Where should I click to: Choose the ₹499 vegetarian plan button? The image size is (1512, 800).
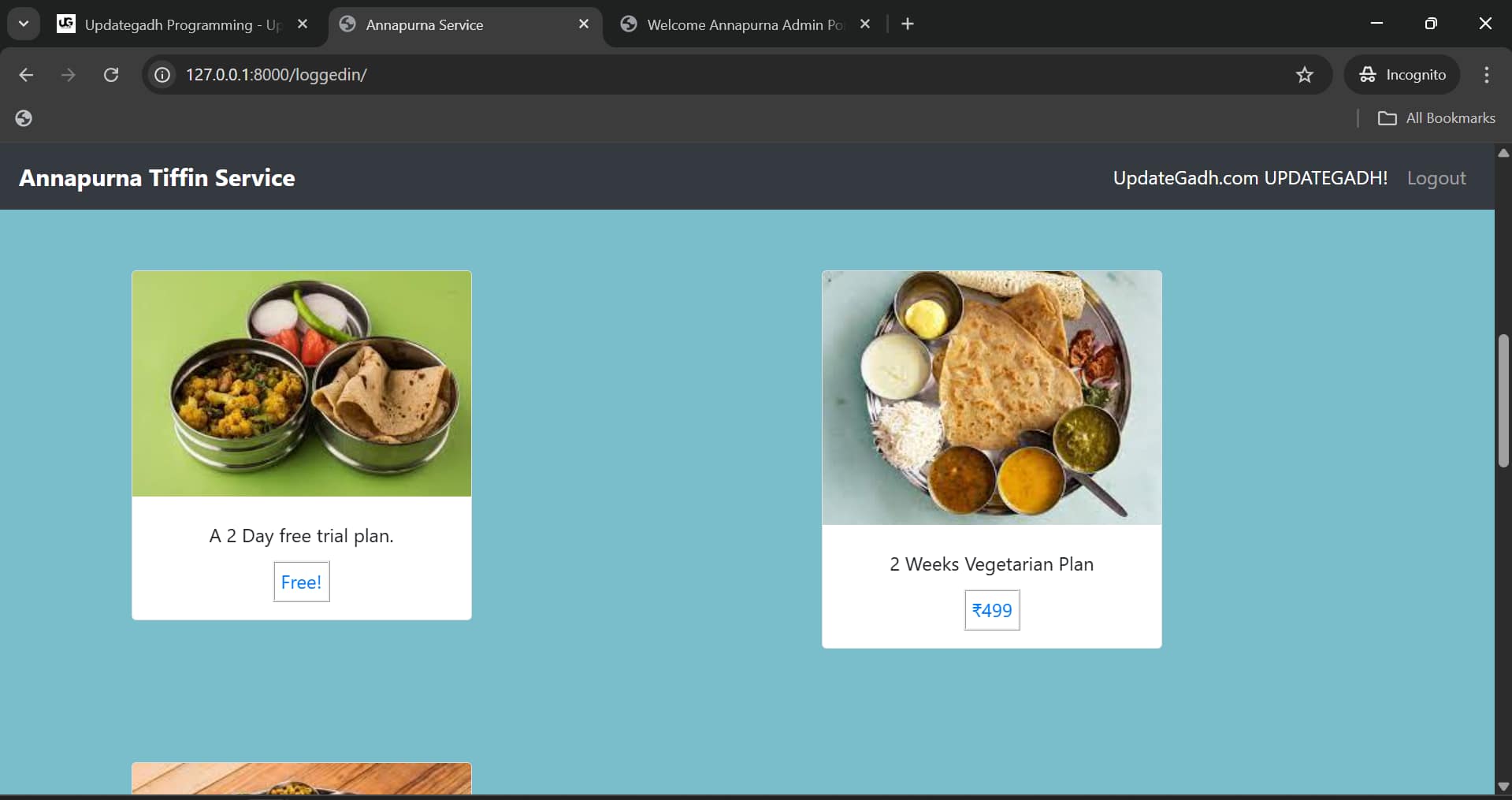click(991, 610)
